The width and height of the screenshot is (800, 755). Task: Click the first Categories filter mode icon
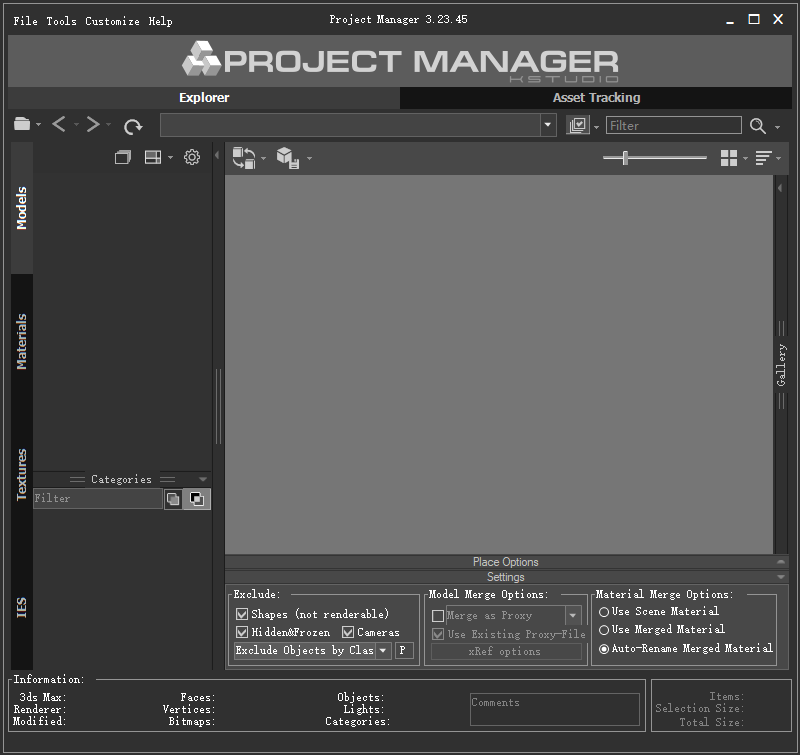click(173, 498)
